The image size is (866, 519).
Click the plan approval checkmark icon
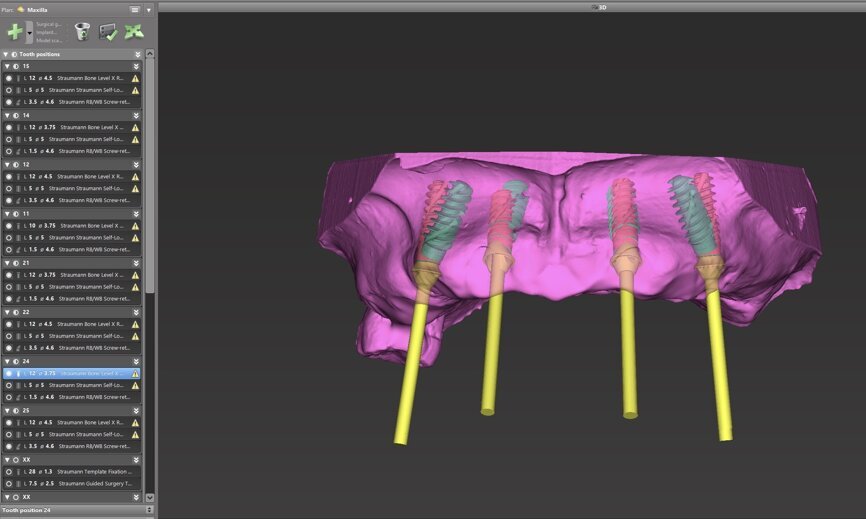[108, 32]
